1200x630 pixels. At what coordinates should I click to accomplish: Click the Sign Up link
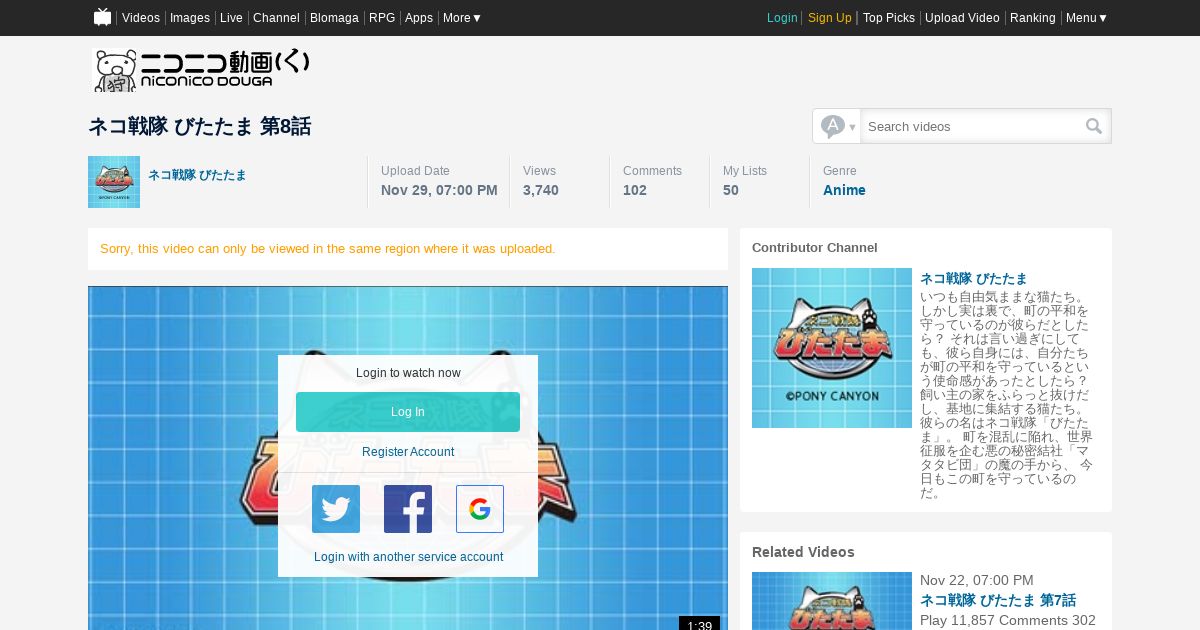click(830, 18)
